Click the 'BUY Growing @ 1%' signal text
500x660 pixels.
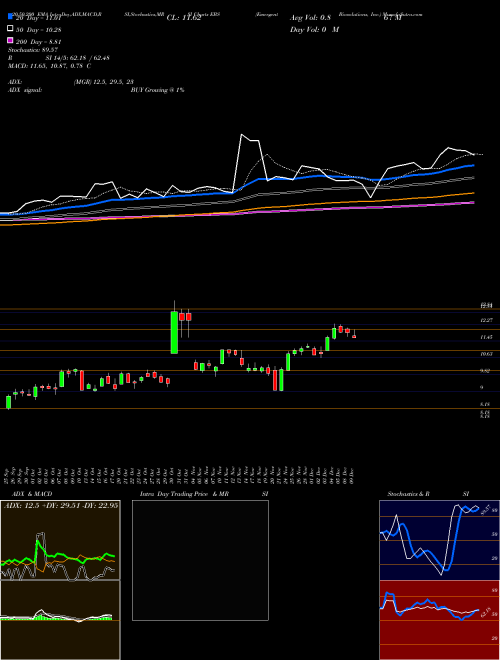point(157,90)
